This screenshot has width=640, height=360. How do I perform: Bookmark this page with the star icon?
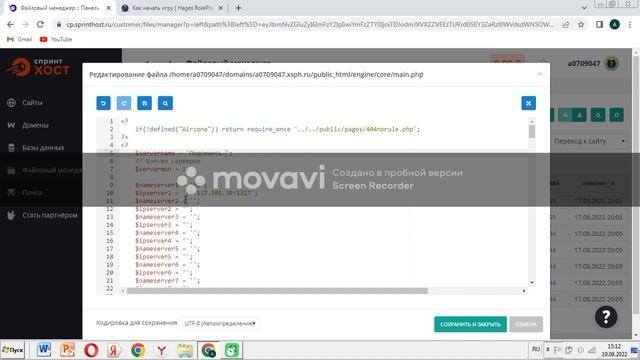coord(581,24)
